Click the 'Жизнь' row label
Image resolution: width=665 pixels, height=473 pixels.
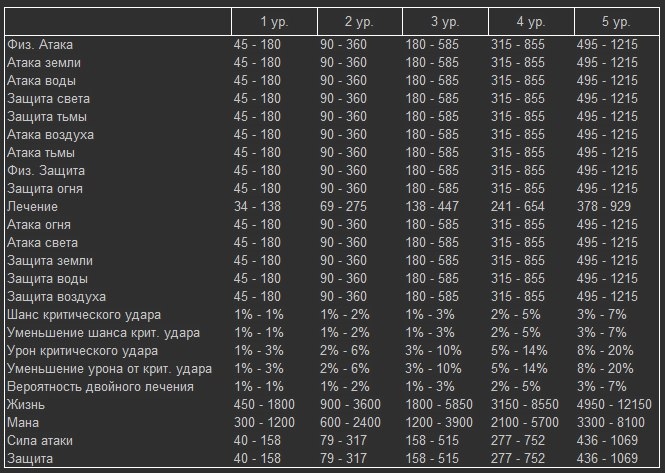[x=26, y=404]
